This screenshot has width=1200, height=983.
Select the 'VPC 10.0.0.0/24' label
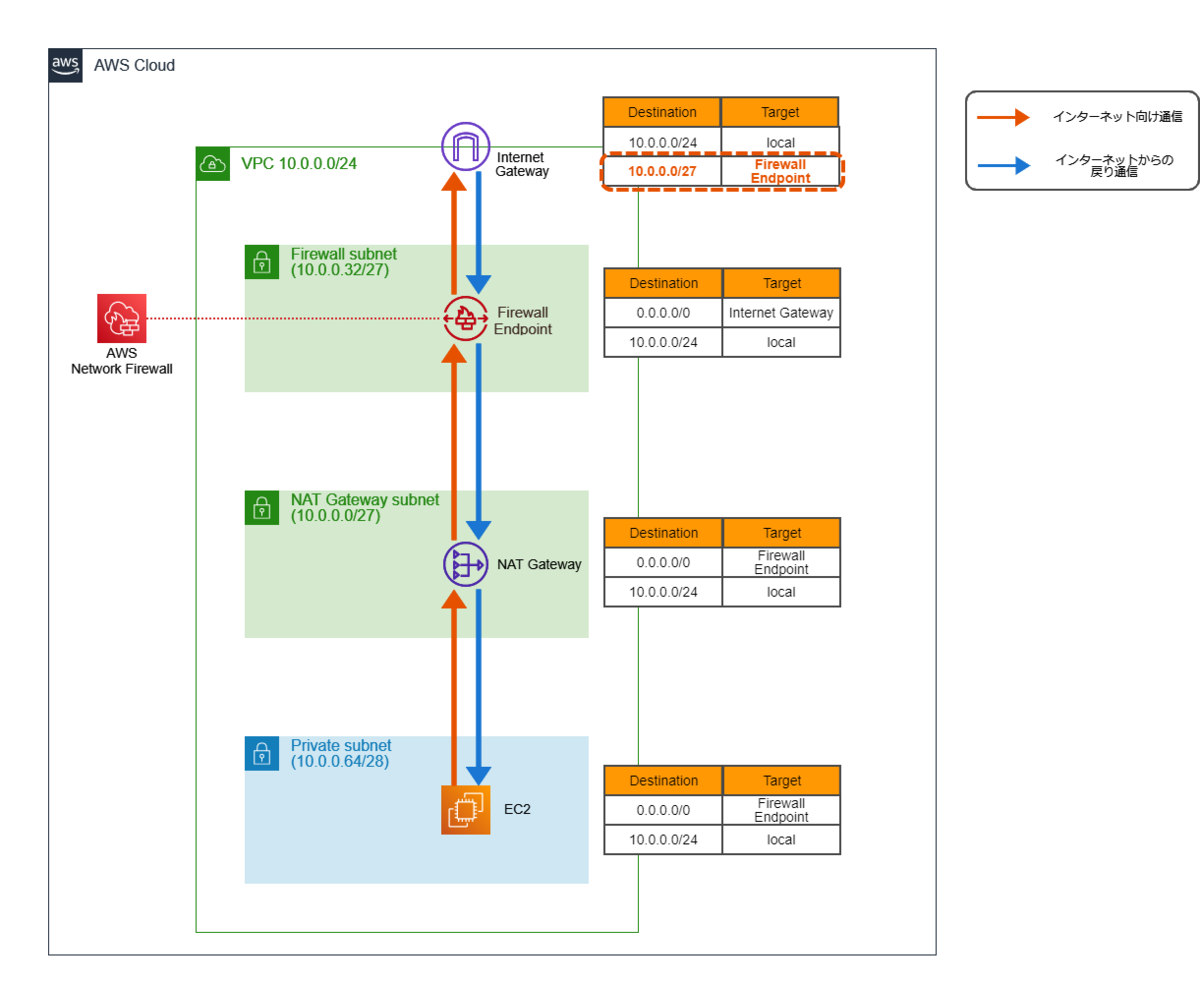click(x=299, y=164)
